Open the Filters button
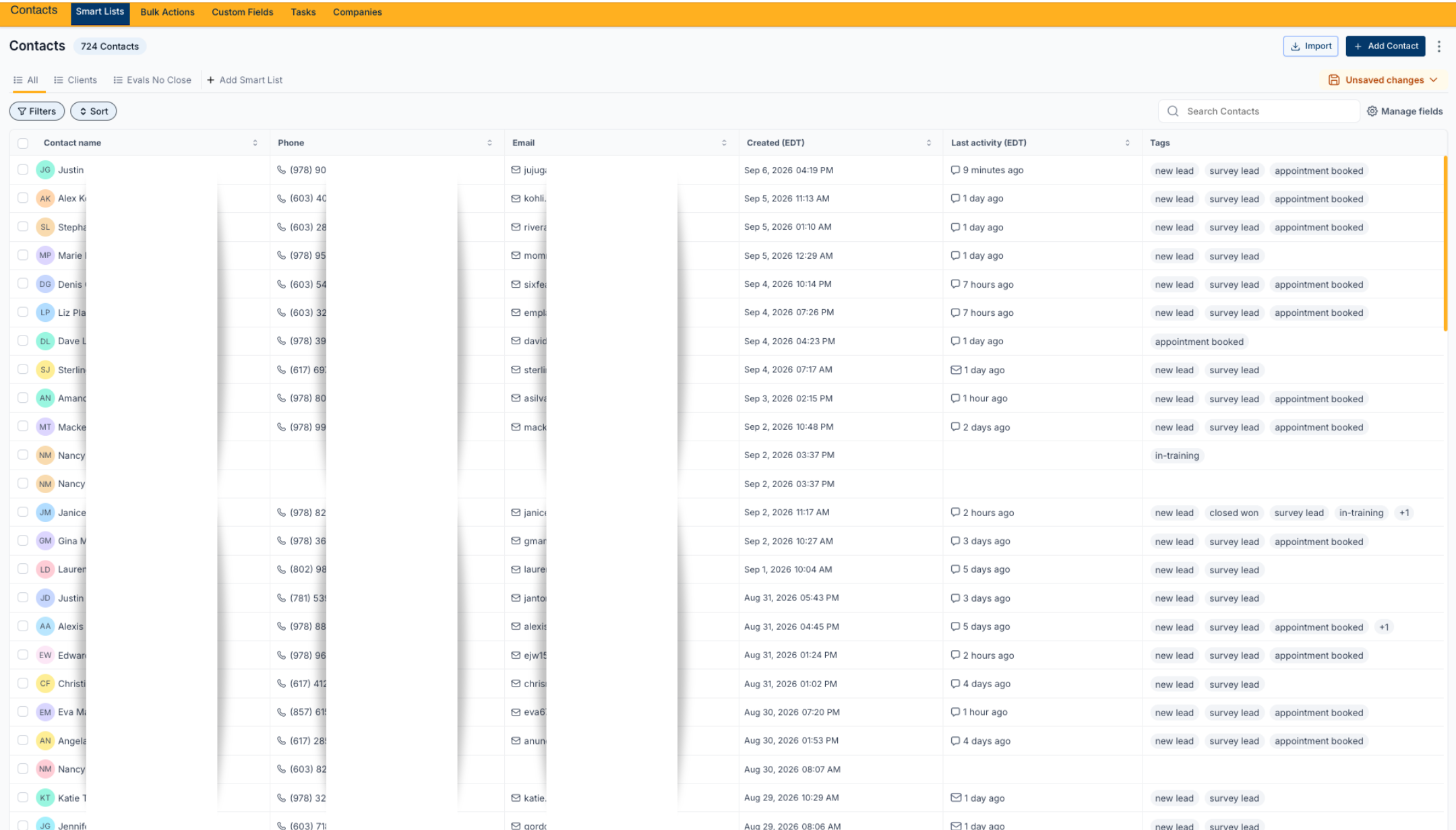 (37, 111)
